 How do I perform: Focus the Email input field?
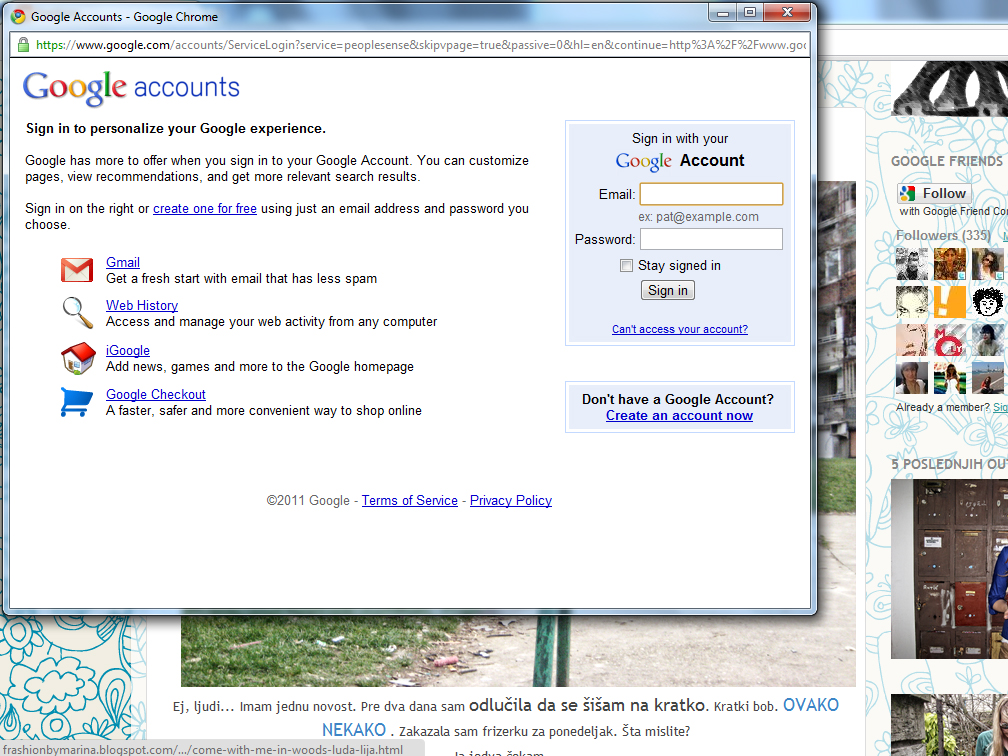[x=711, y=194]
